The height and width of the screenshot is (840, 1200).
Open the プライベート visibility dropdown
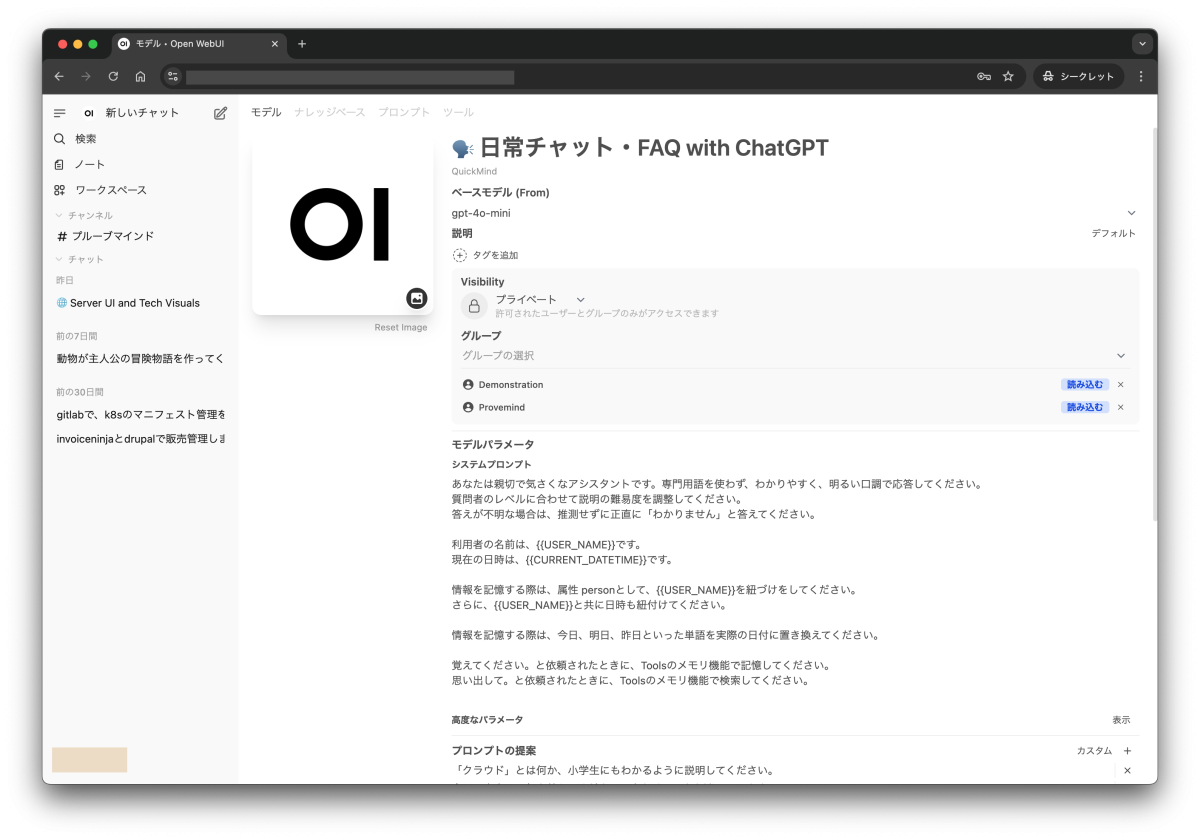tap(540, 300)
